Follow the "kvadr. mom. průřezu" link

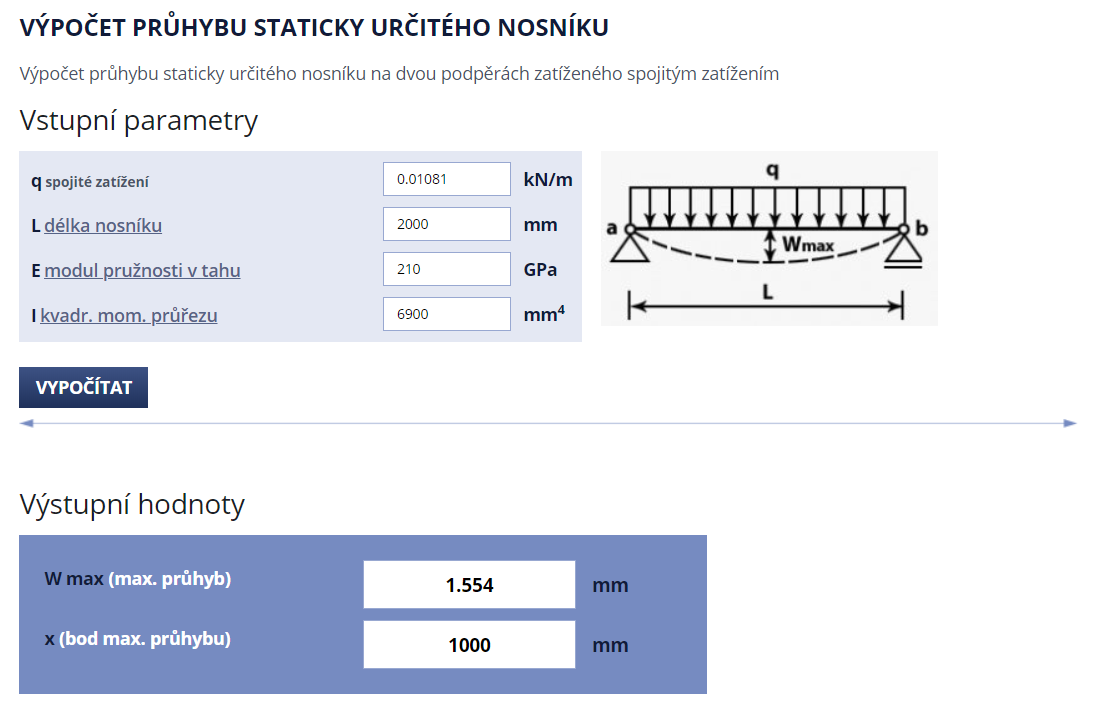(129, 316)
